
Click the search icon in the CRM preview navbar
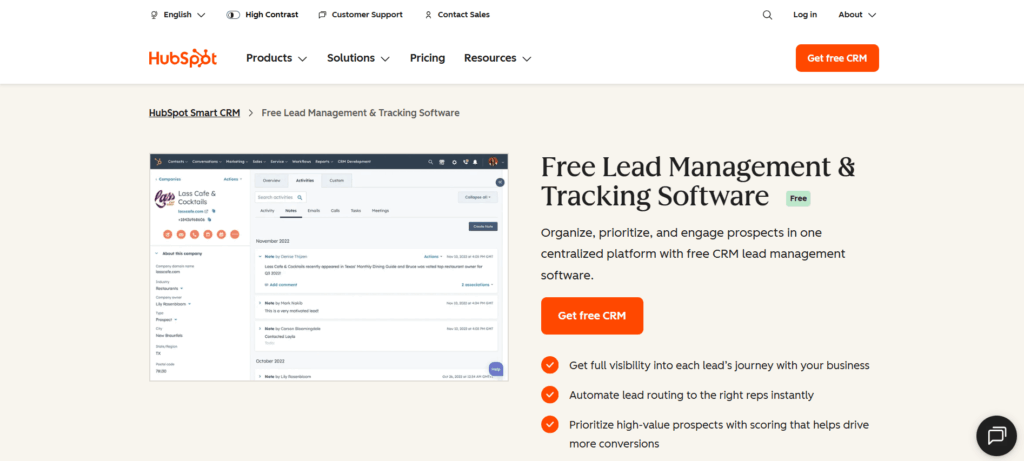[x=430, y=162]
